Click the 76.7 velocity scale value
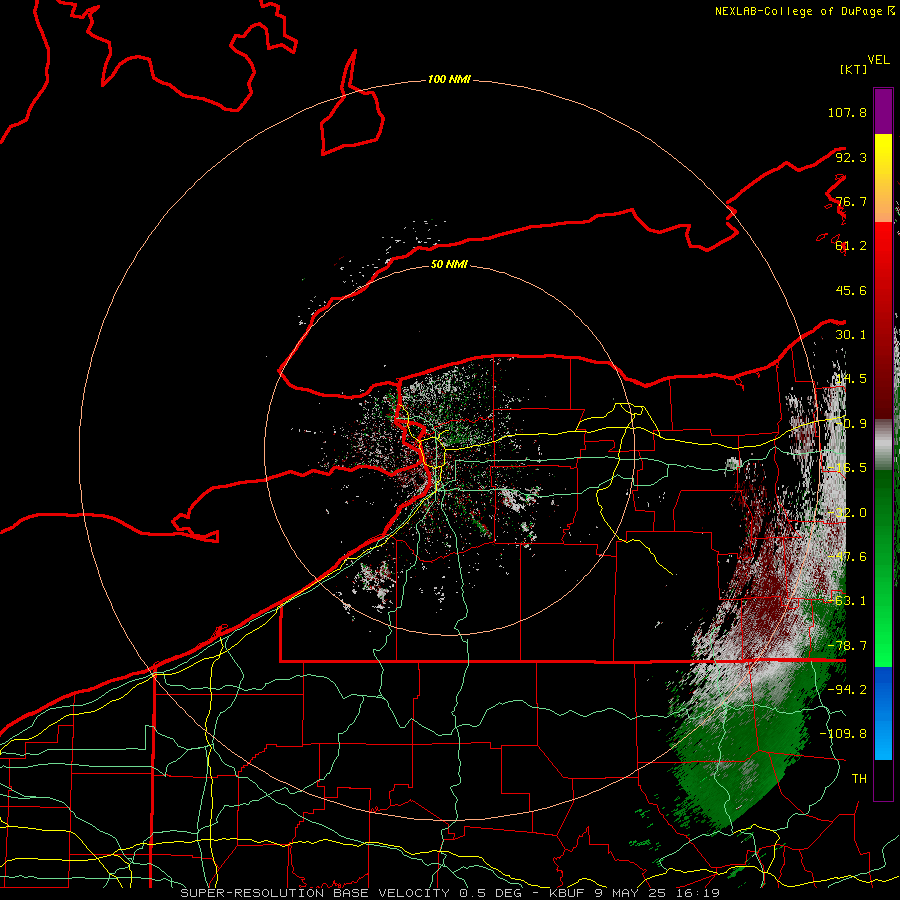 851,201
